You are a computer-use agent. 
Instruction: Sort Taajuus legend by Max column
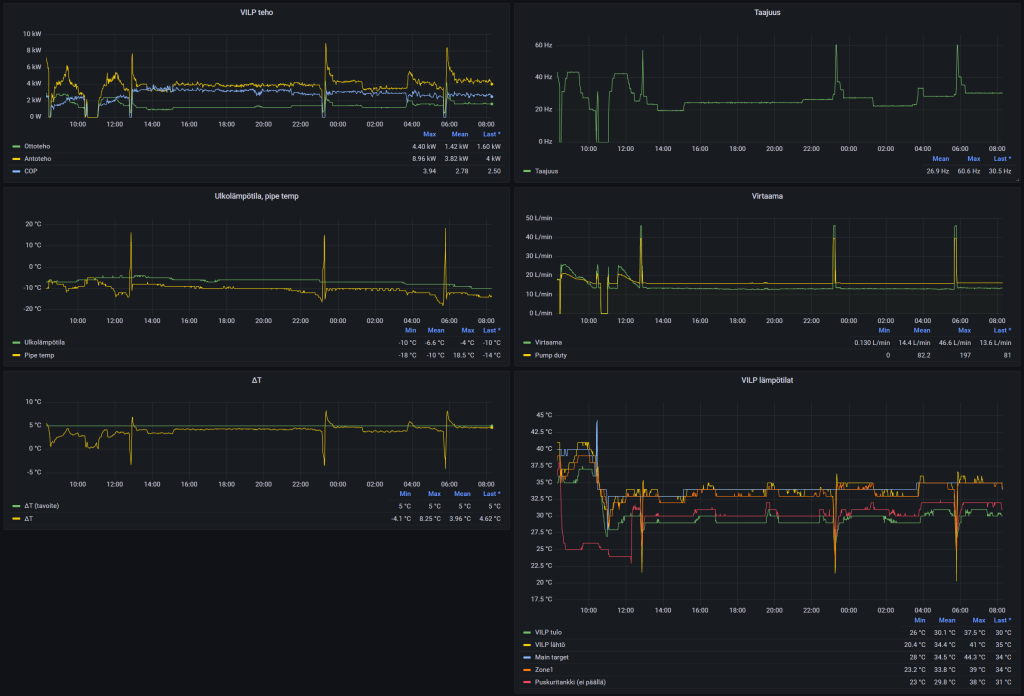point(974,158)
